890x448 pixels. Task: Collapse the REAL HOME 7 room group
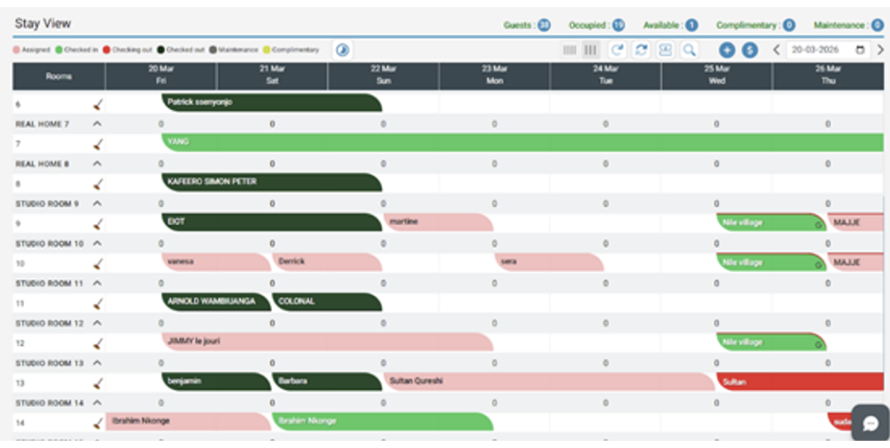coord(97,123)
